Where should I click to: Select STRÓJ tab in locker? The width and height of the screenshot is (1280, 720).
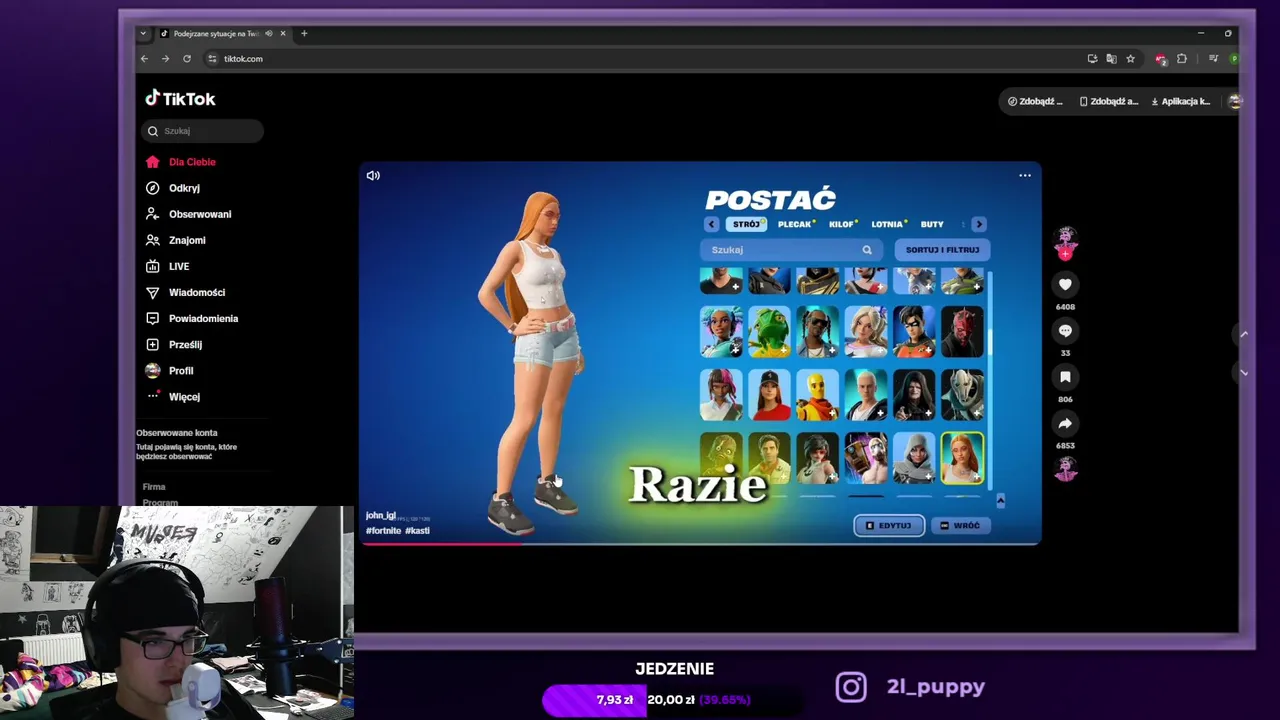[746, 224]
